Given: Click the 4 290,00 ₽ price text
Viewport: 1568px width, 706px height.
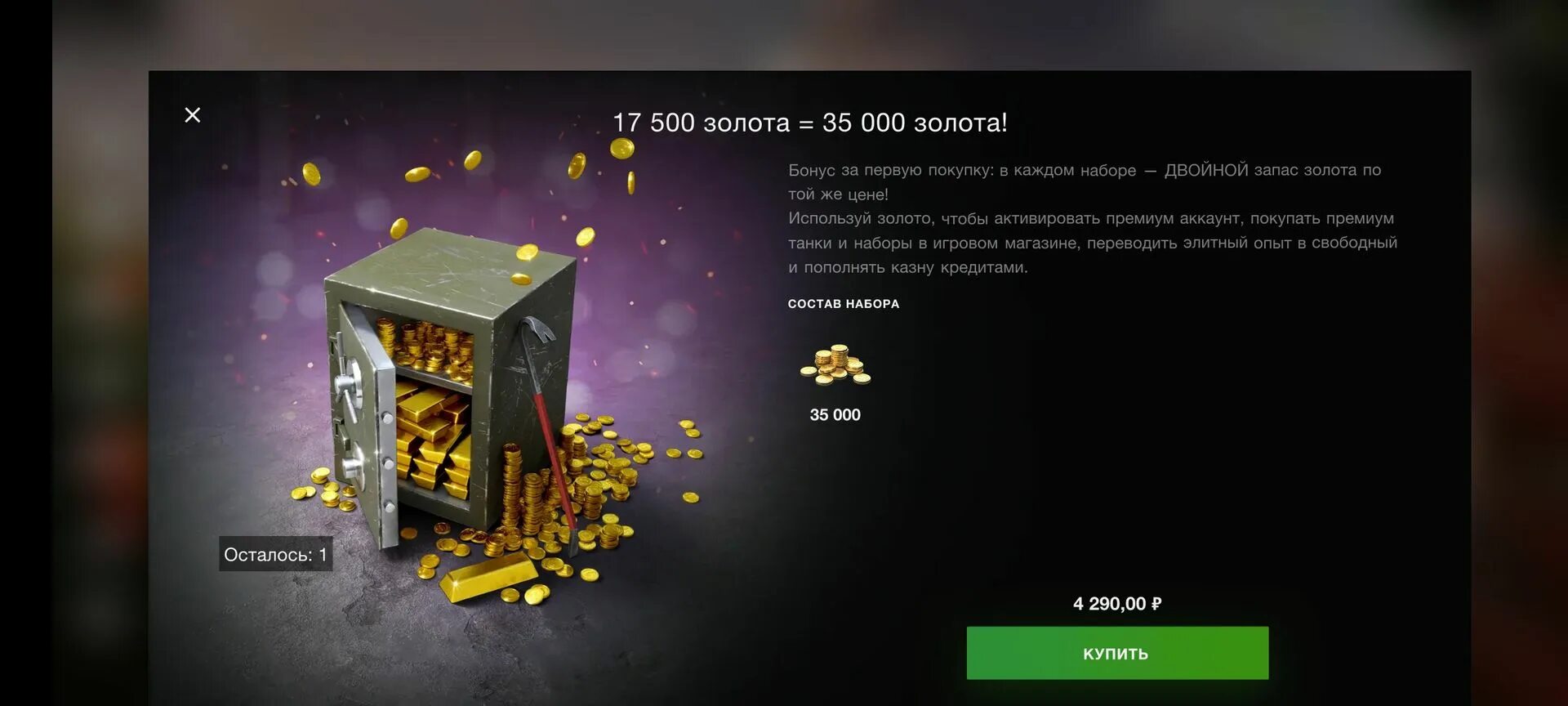Looking at the screenshot, I should pos(1117,604).
